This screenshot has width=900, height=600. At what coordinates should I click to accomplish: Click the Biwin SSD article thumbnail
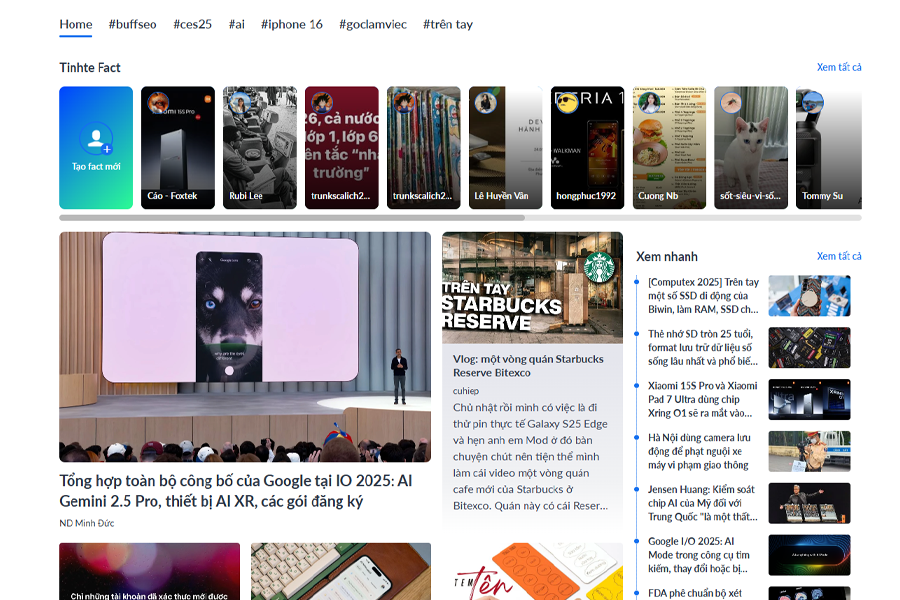click(x=809, y=296)
